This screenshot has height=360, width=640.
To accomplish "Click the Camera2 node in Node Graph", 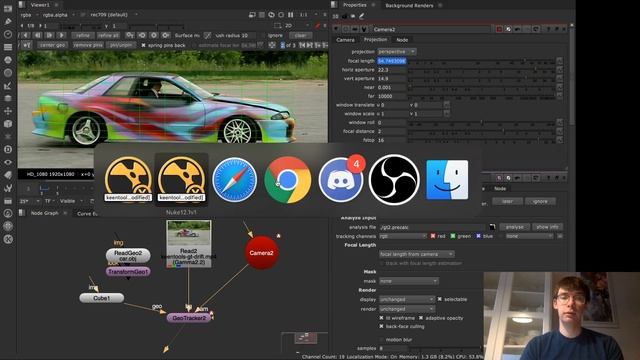I will click(x=262, y=253).
